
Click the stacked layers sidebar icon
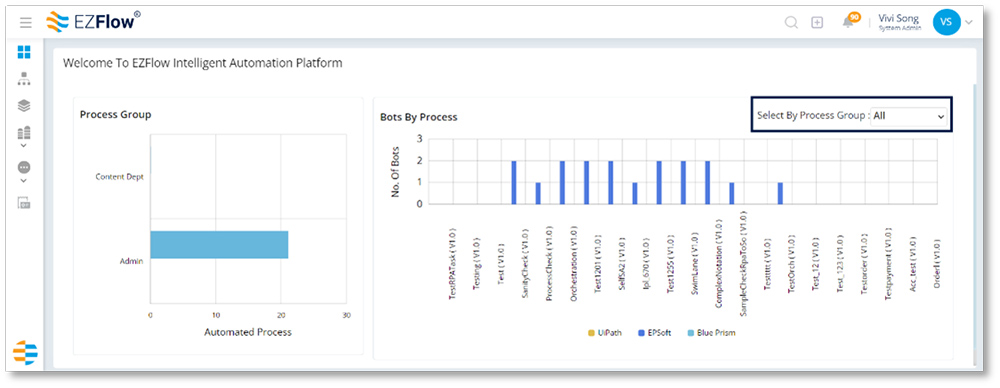pos(24,105)
